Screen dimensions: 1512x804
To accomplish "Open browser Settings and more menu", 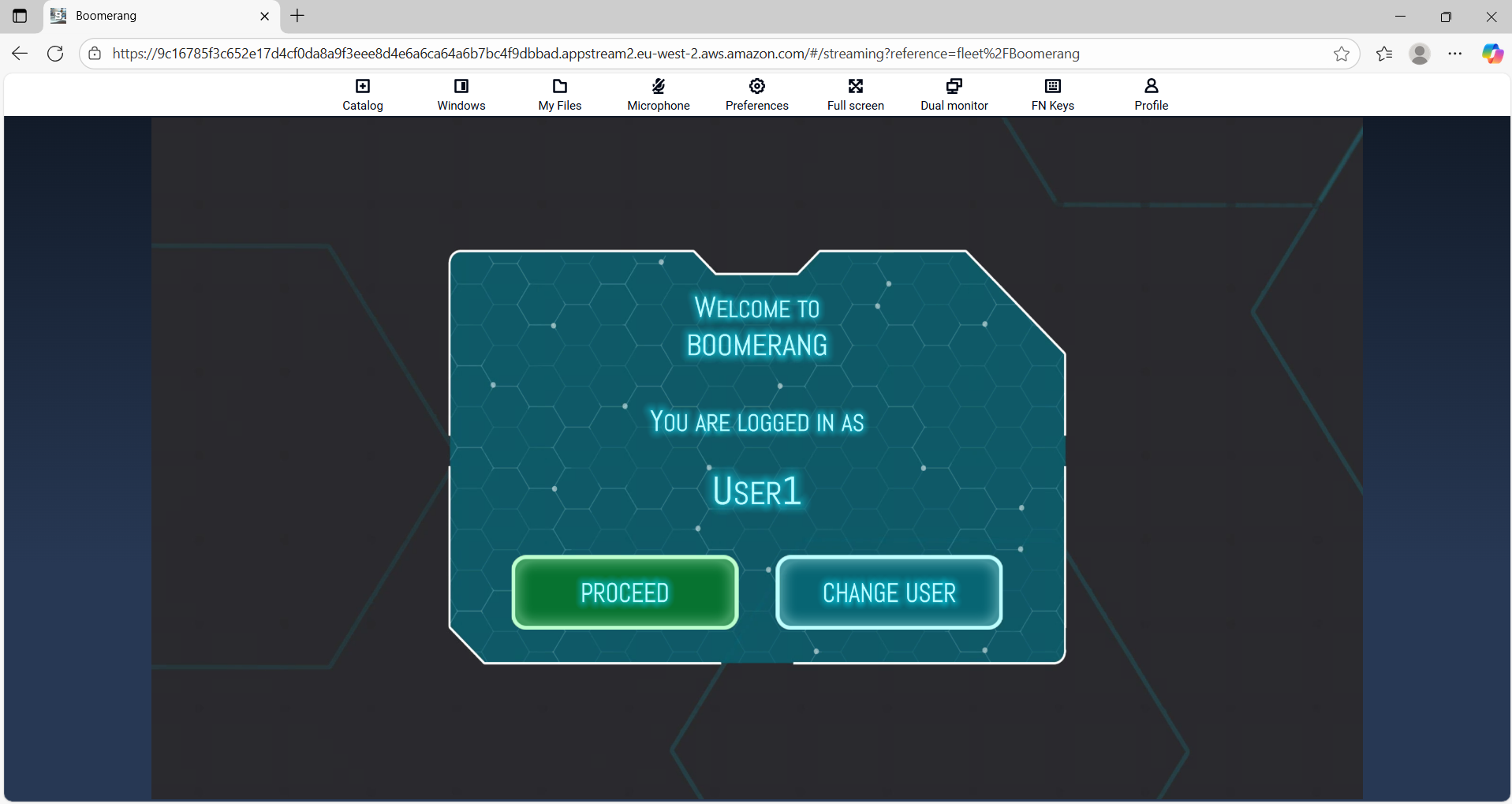I will pos(1455,54).
